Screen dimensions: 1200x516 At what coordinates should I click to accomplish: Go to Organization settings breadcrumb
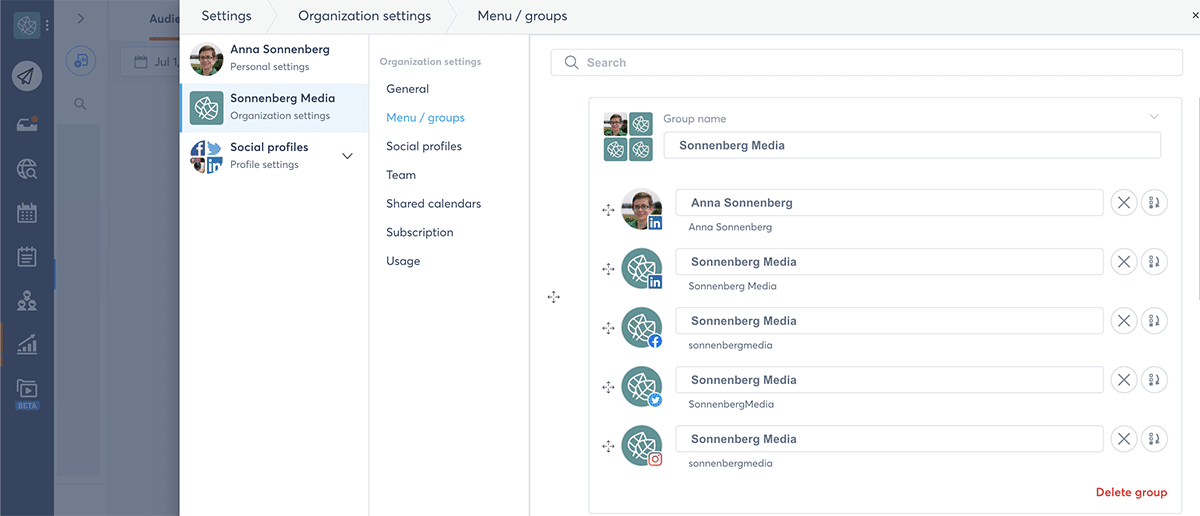click(x=364, y=16)
